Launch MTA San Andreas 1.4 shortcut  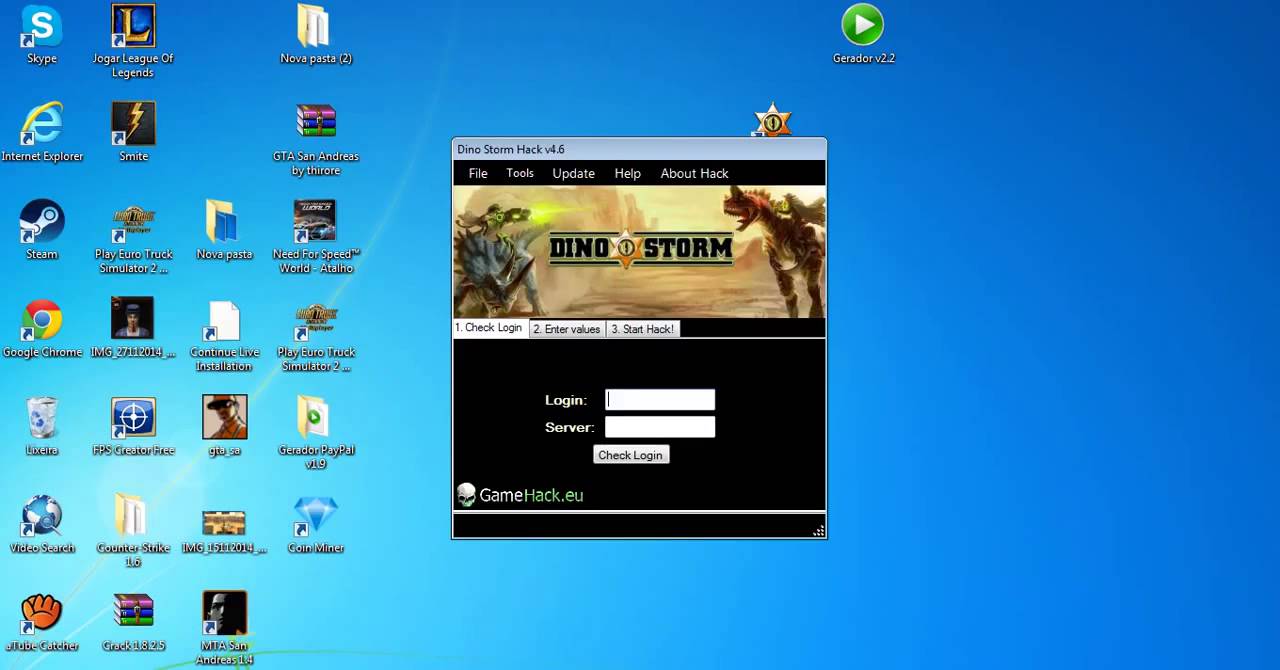click(224, 629)
